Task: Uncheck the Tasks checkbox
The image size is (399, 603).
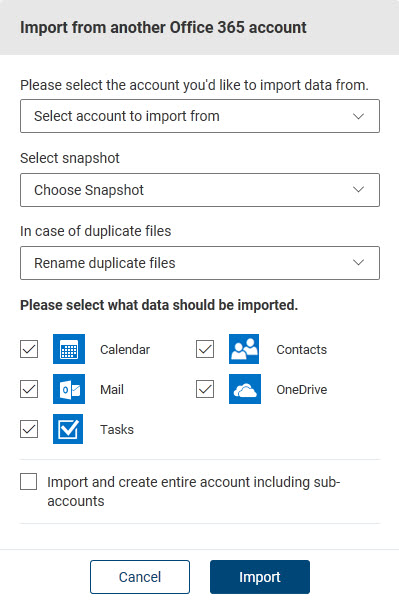Action: click(29, 429)
